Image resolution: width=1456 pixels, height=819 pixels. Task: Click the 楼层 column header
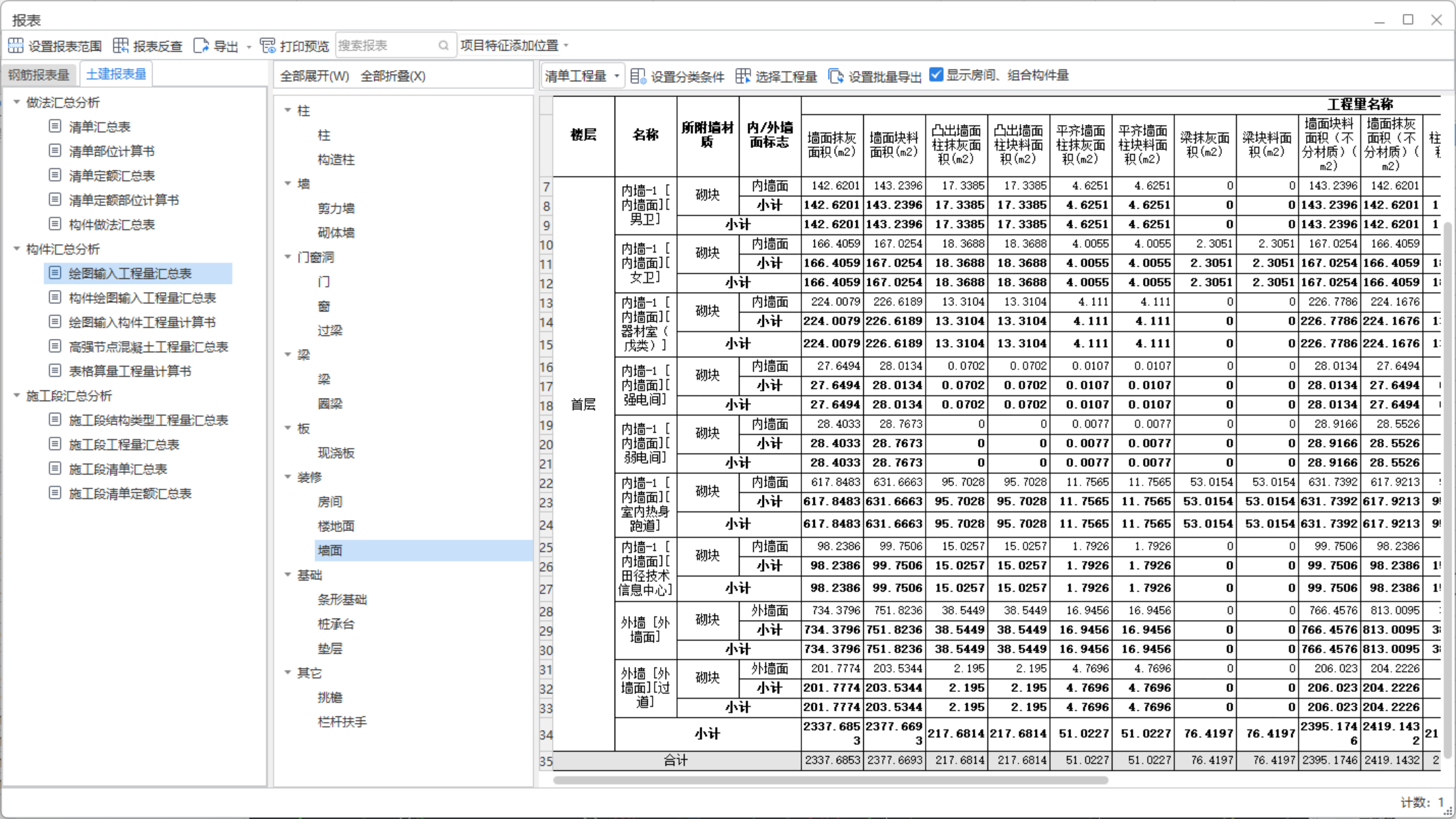[583, 135]
